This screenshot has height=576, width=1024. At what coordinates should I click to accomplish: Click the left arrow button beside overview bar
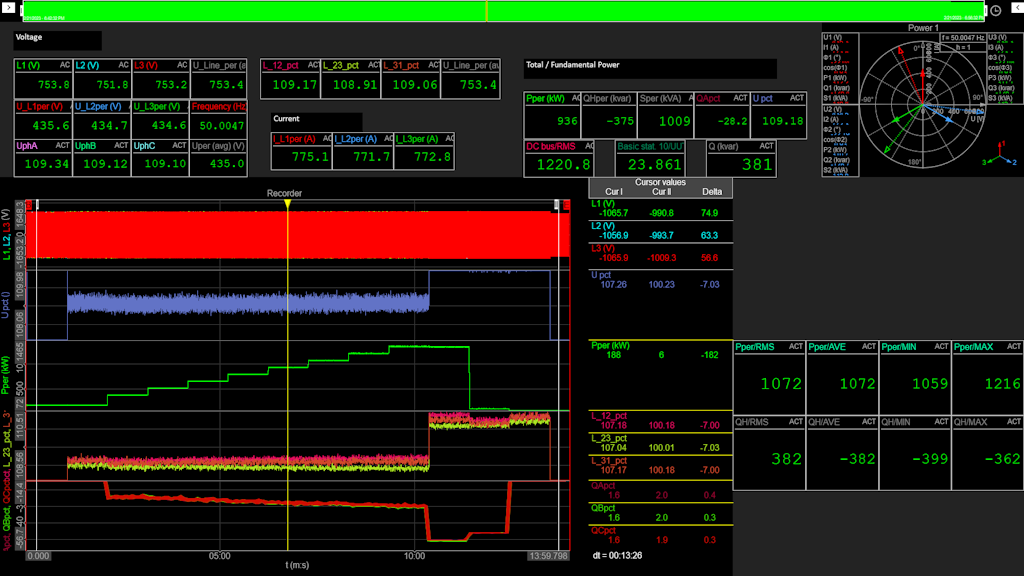coord(8,10)
